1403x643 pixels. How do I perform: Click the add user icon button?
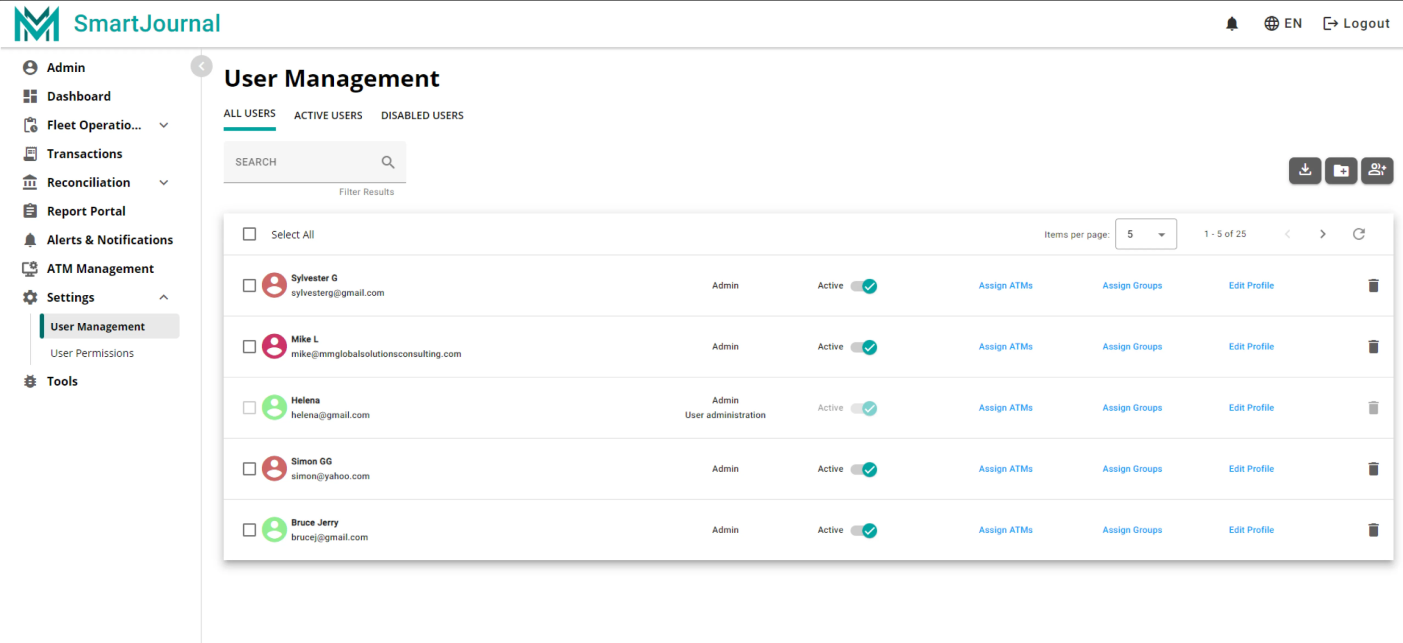tap(1377, 171)
